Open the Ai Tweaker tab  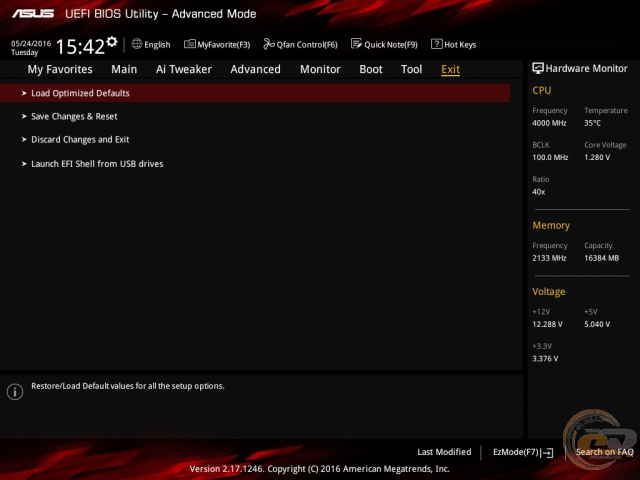(184, 69)
